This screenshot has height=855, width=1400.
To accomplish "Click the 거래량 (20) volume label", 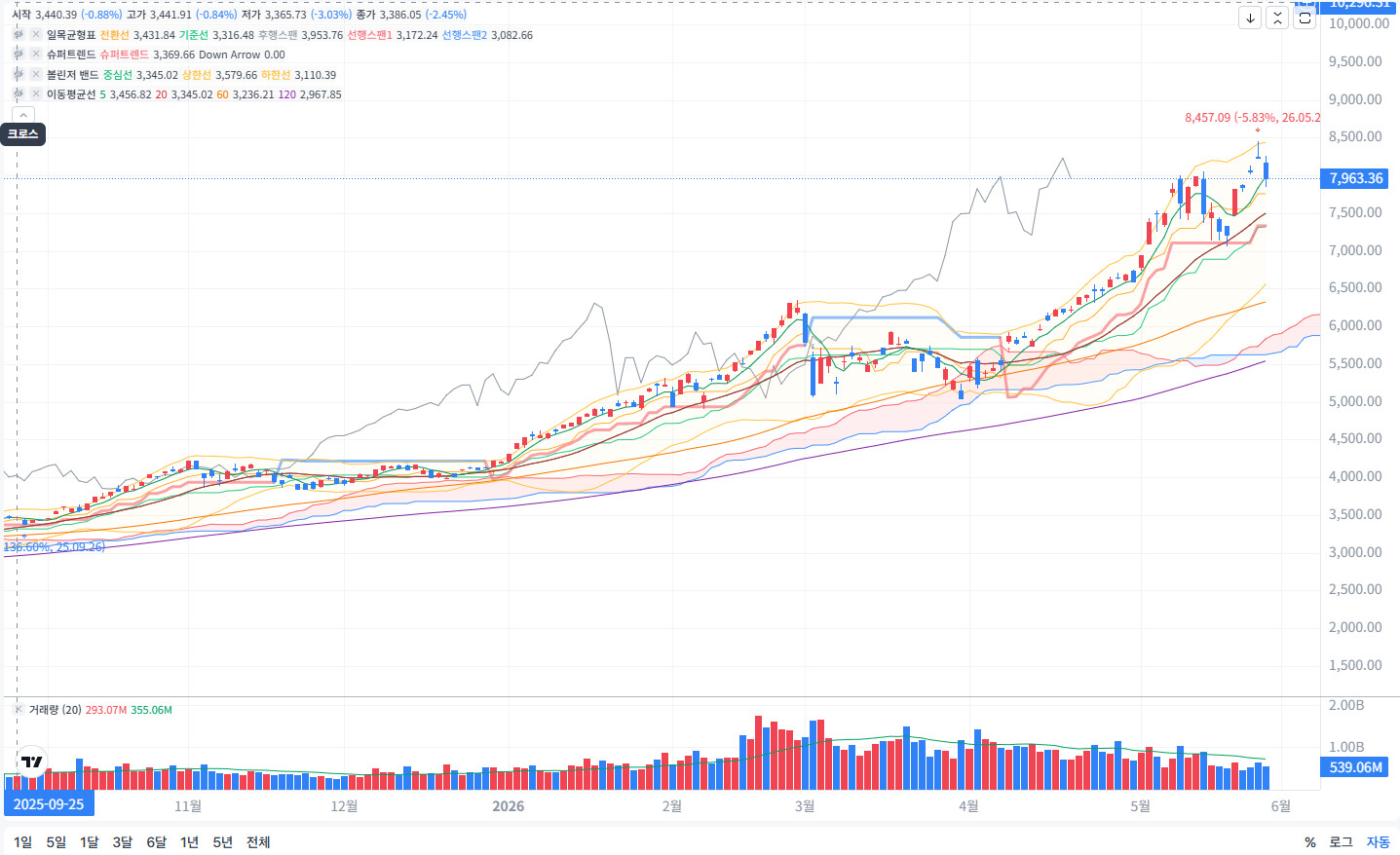I will tap(56, 710).
